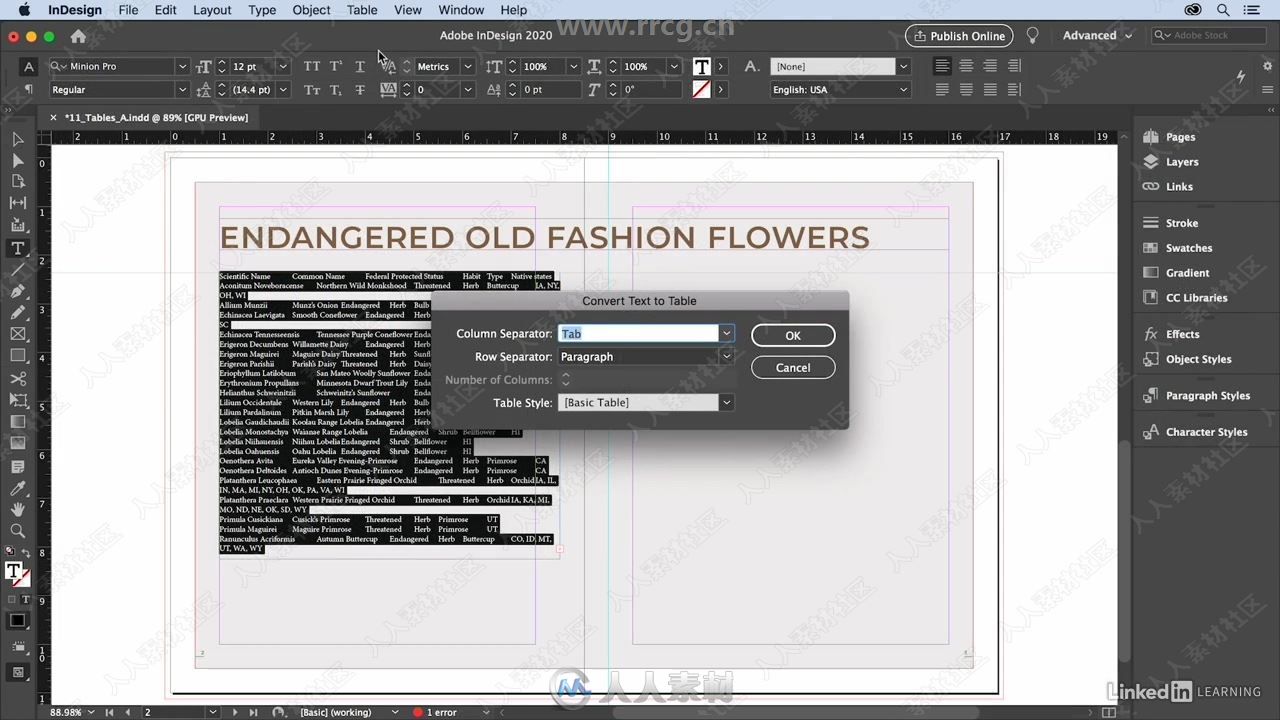1280x720 pixels.
Task: Open the Pages panel
Action: 1180,137
